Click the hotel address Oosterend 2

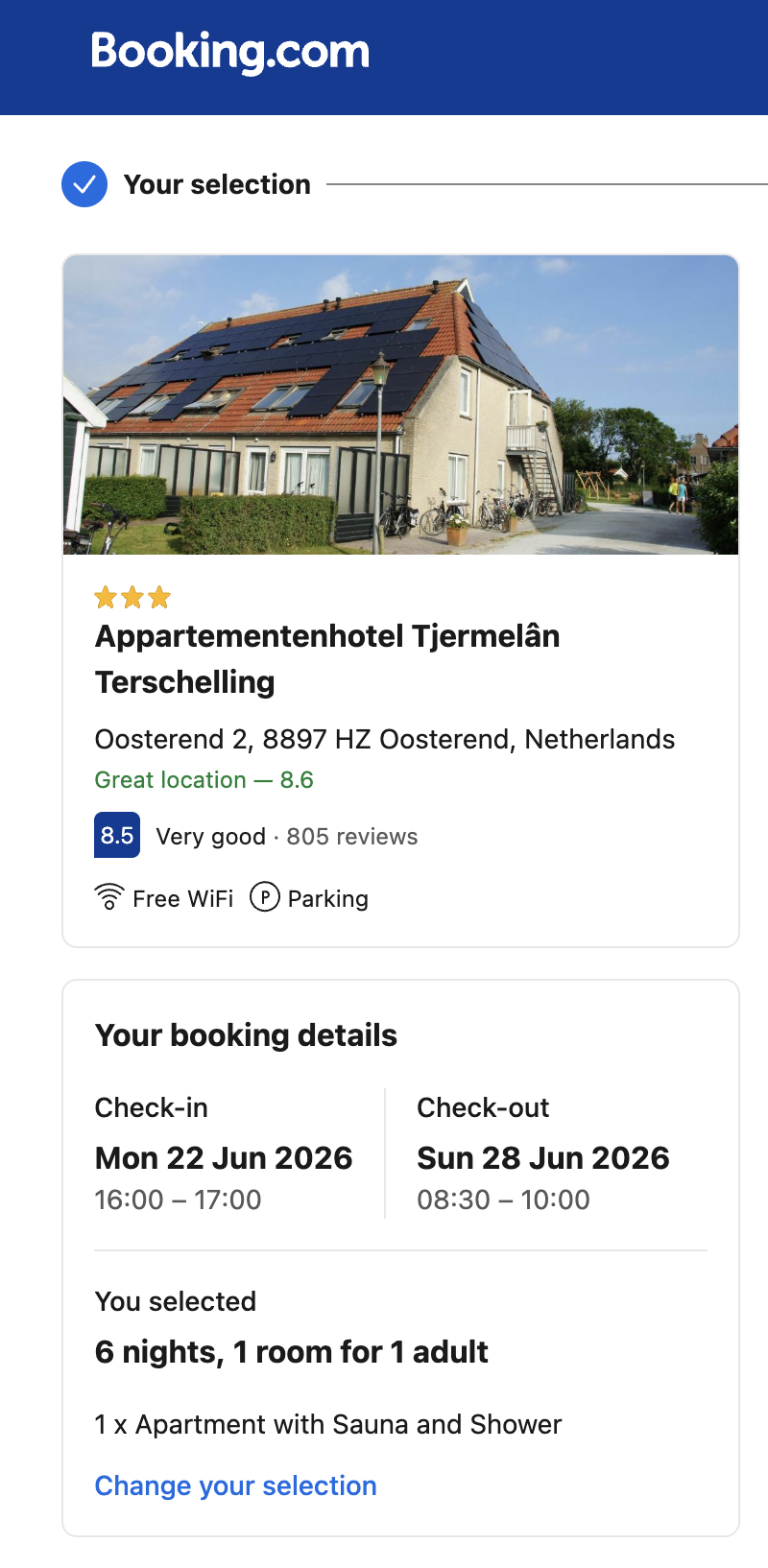pos(384,739)
